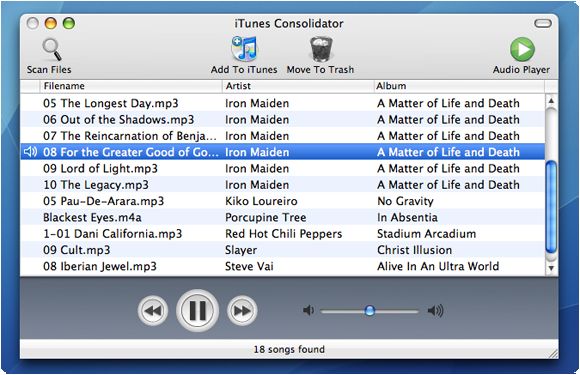Skip to next track with fast-forward button
This screenshot has height=375, width=580.
click(x=242, y=310)
